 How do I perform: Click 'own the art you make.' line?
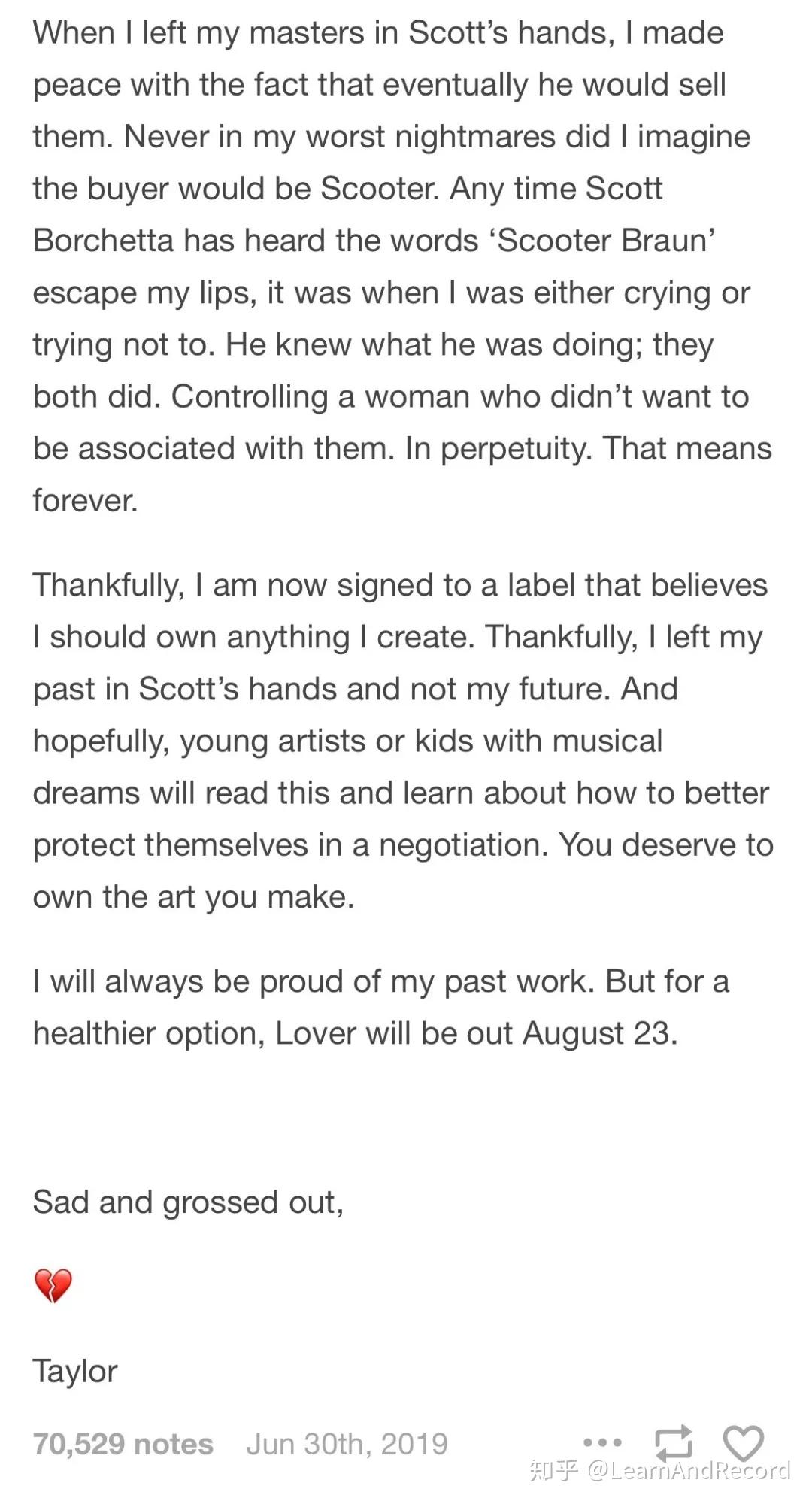pyautogui.click(x=193, y=896)
